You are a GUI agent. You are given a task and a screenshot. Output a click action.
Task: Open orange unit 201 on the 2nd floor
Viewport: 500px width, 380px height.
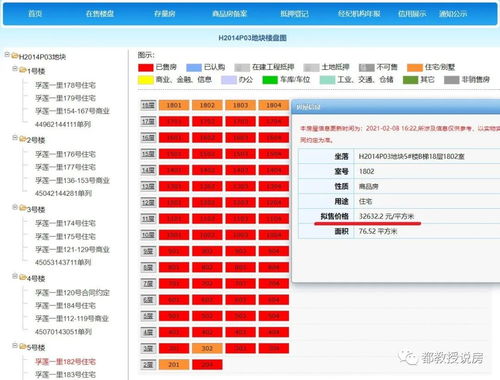point(174,365)
